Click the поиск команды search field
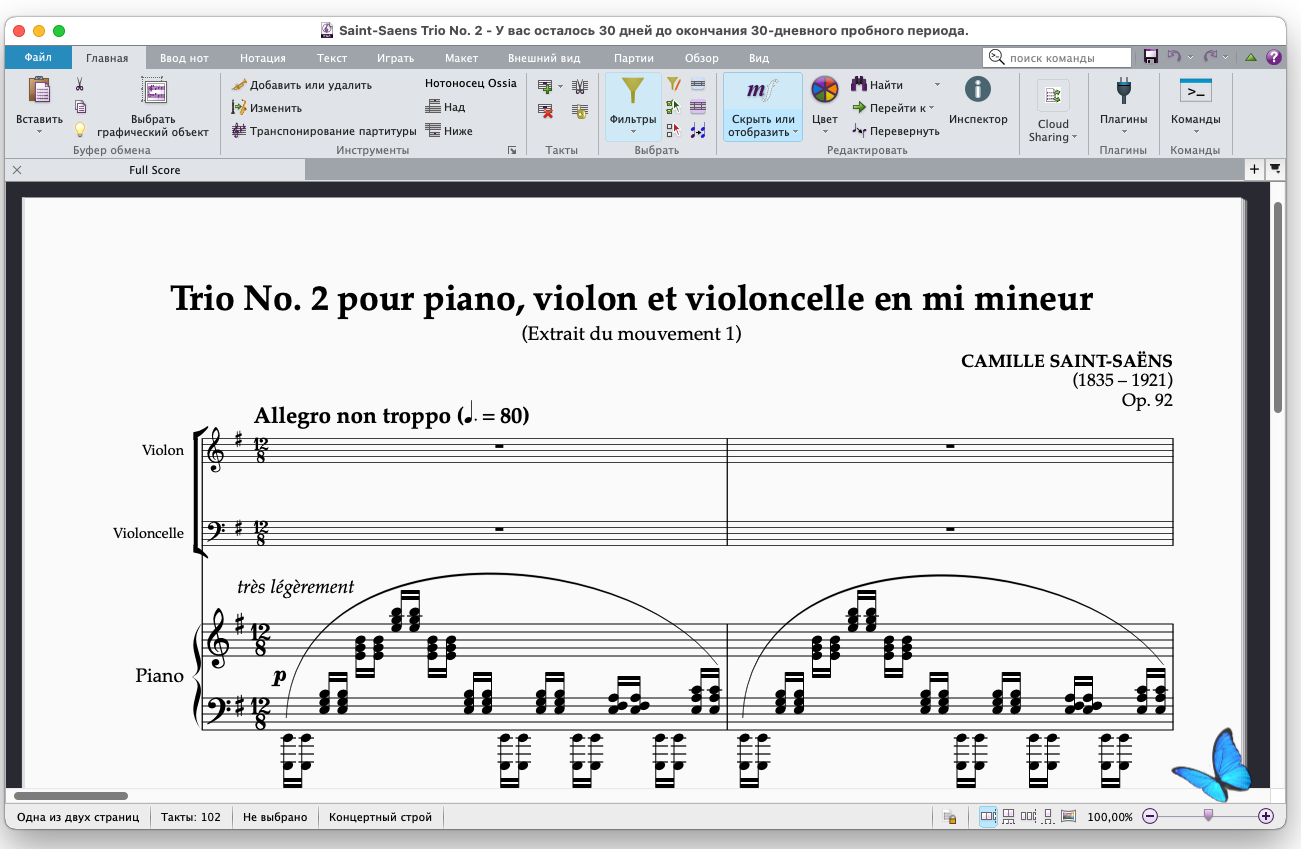 pos(1058,58)
